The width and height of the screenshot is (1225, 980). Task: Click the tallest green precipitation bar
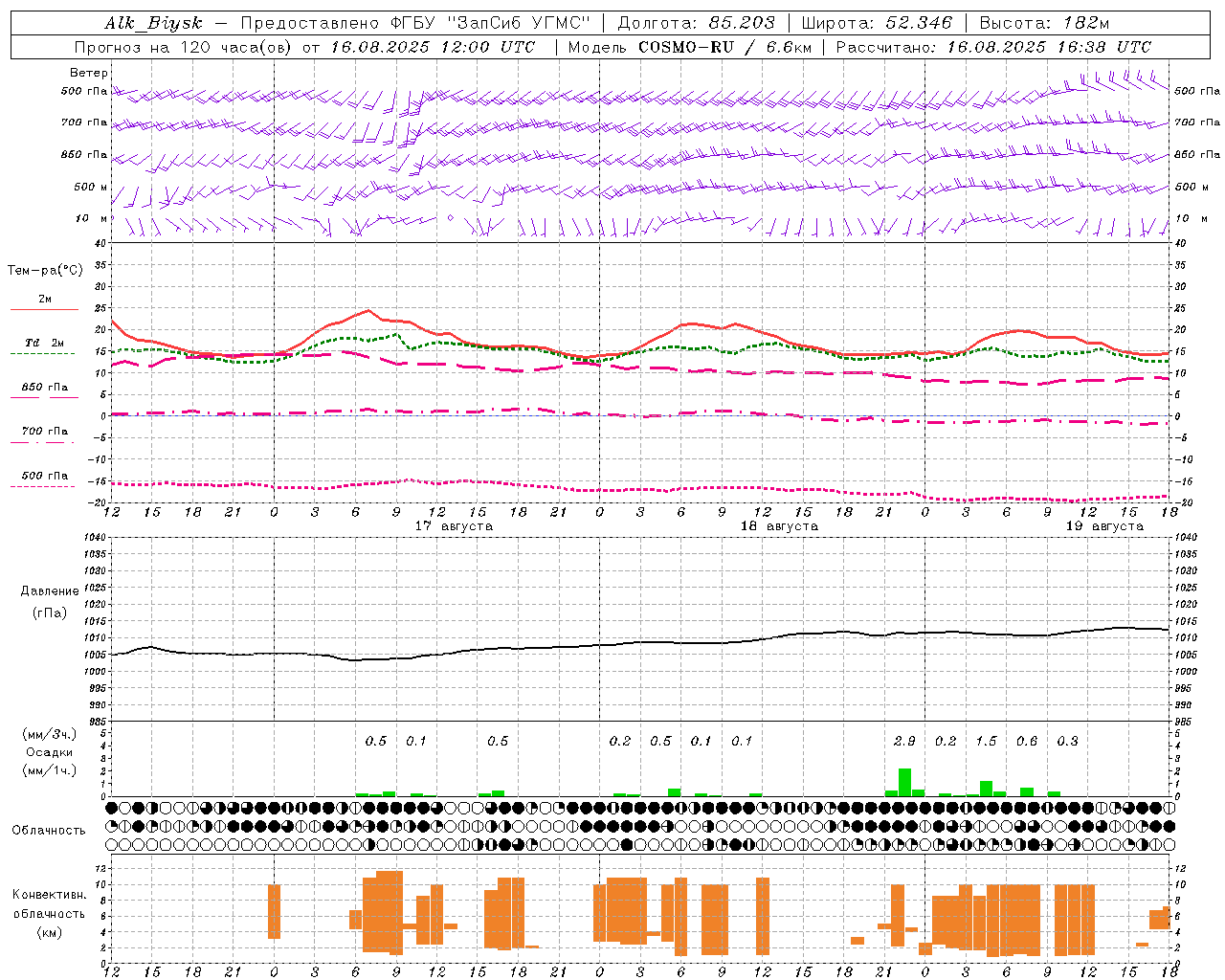pos(904,782)
